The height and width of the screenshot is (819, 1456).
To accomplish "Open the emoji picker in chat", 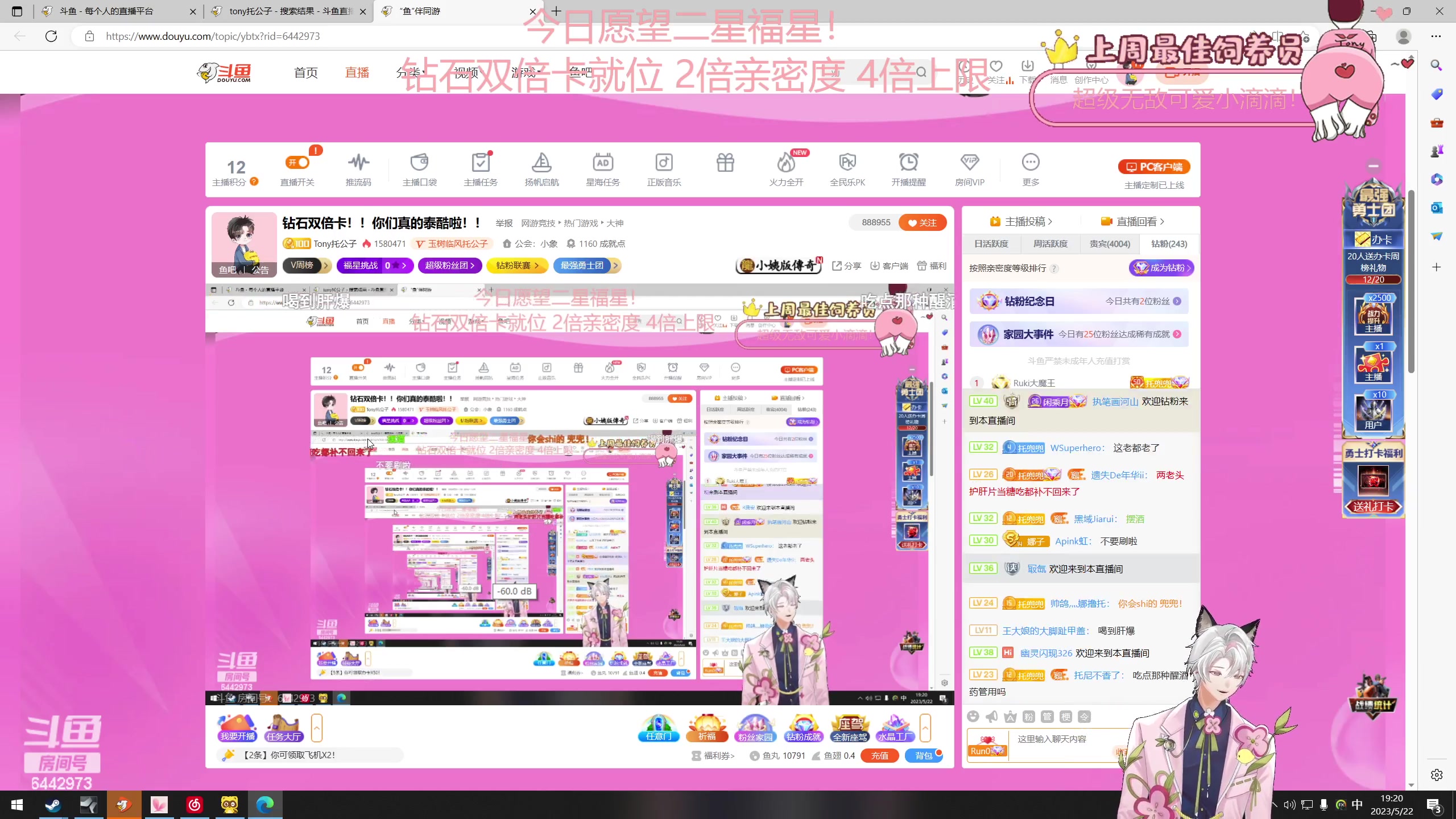I will click(x=973, y=716).
